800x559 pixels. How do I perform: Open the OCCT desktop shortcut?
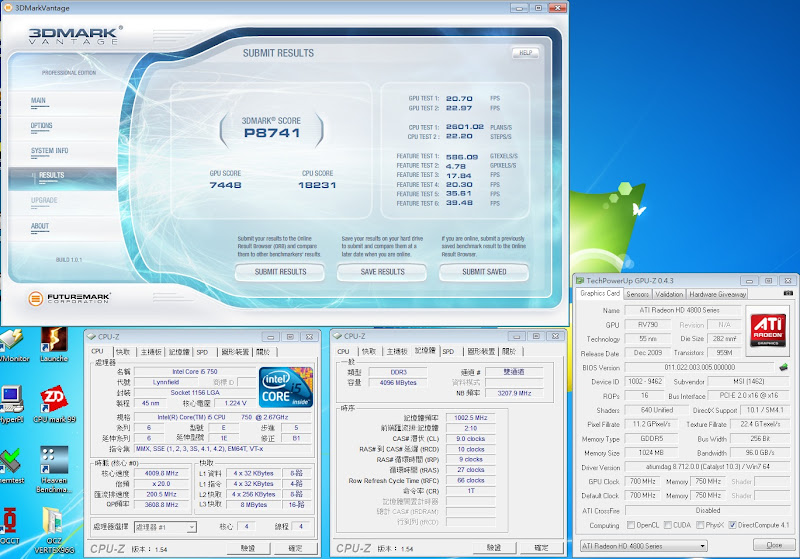coord(10,525)
